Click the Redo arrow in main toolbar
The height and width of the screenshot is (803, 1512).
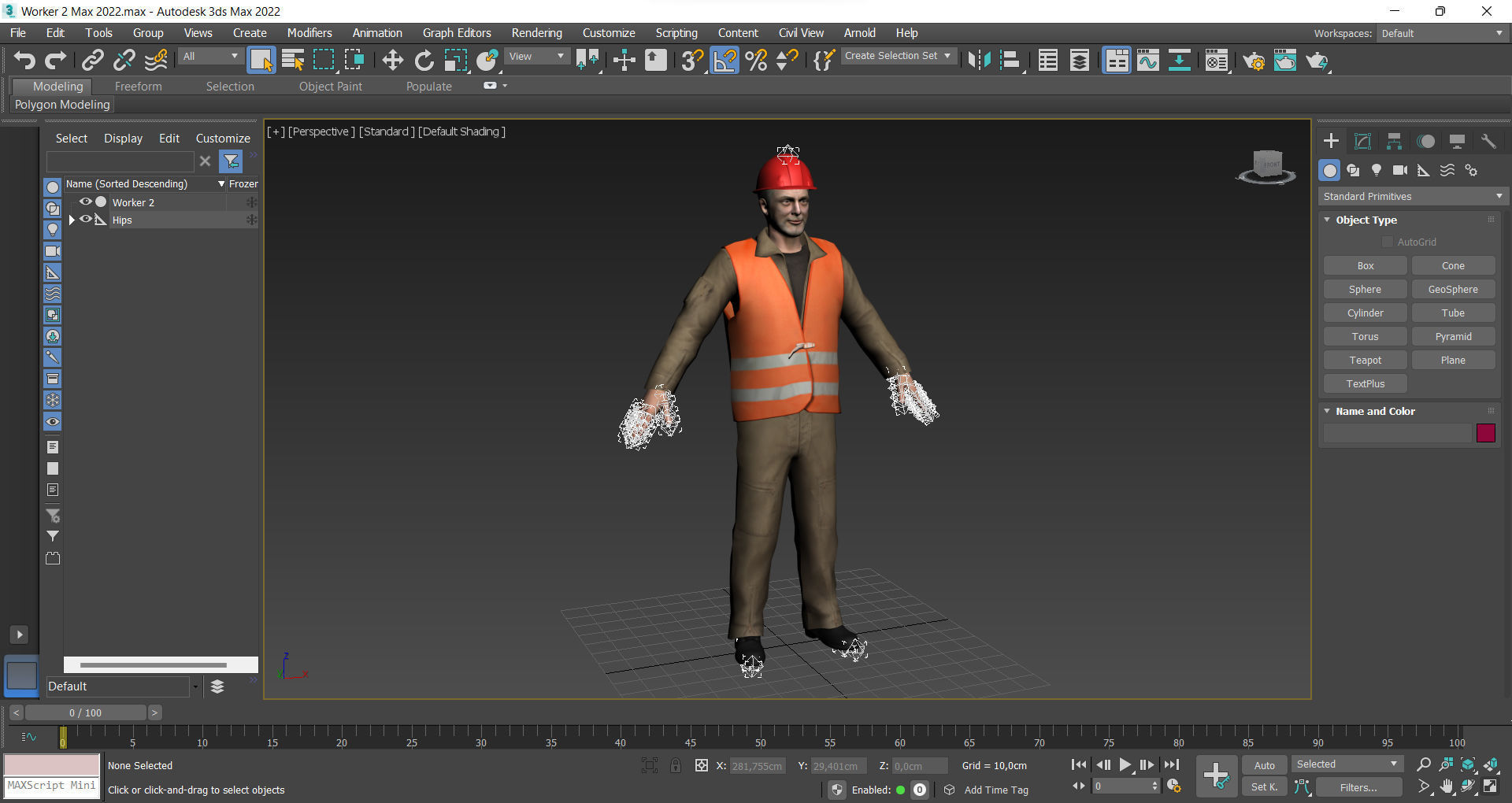pos(55,61)
